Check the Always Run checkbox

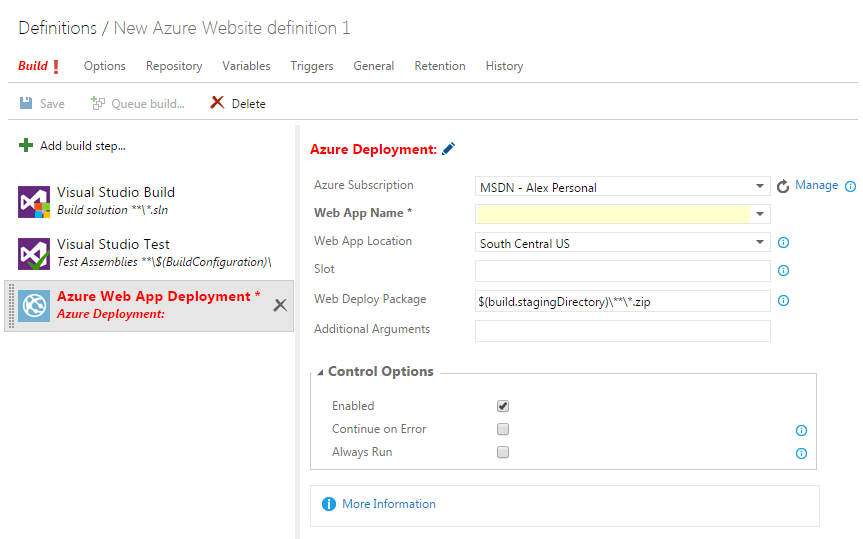click(x=502, y=452)
